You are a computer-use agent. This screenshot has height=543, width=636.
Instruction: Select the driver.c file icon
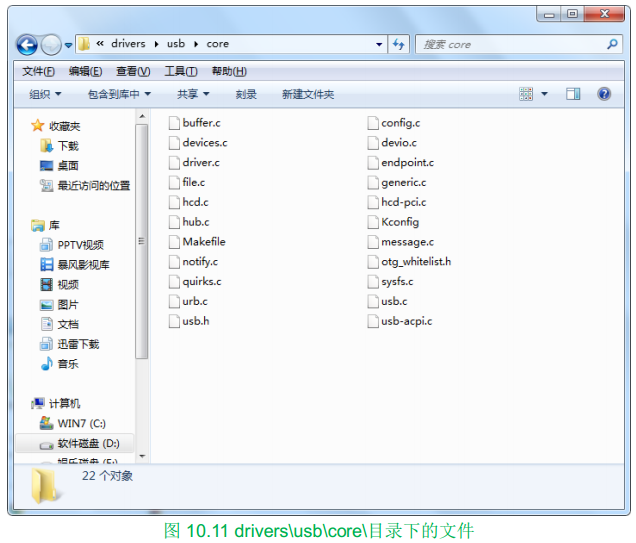pyautogui.click(x=174, y=162)
